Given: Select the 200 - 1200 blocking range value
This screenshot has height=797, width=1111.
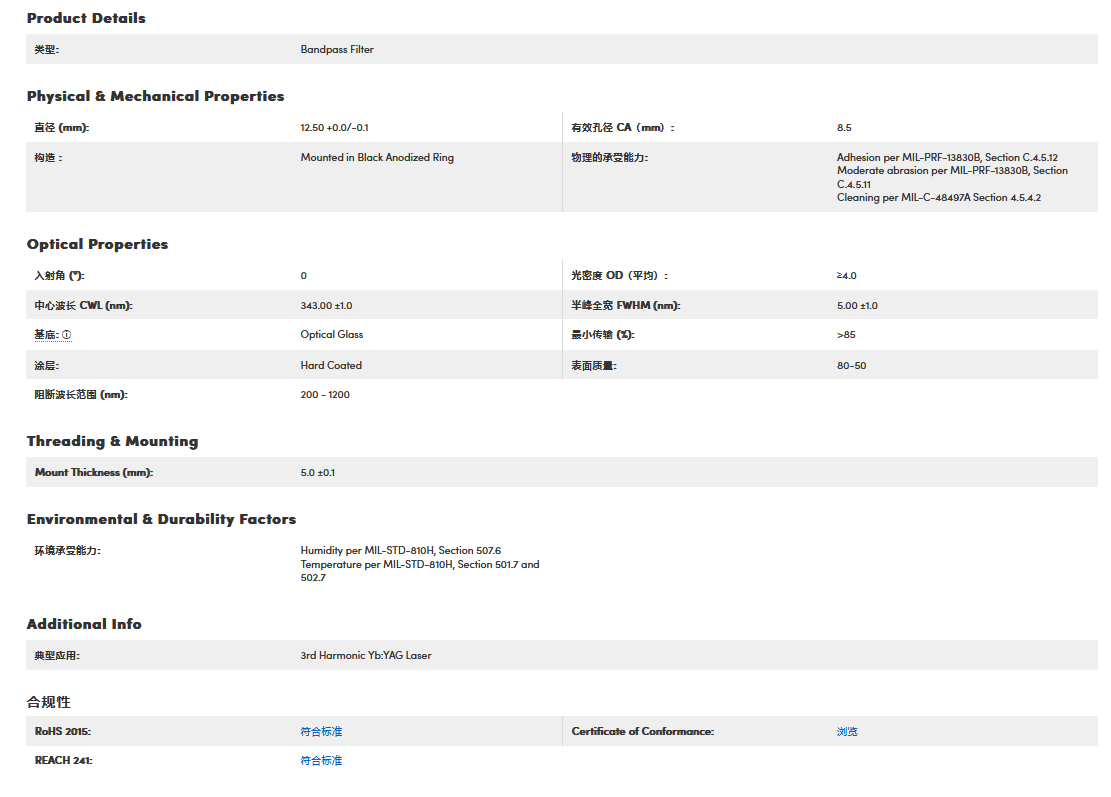Looking at the screenshot, I should [325, 395].
